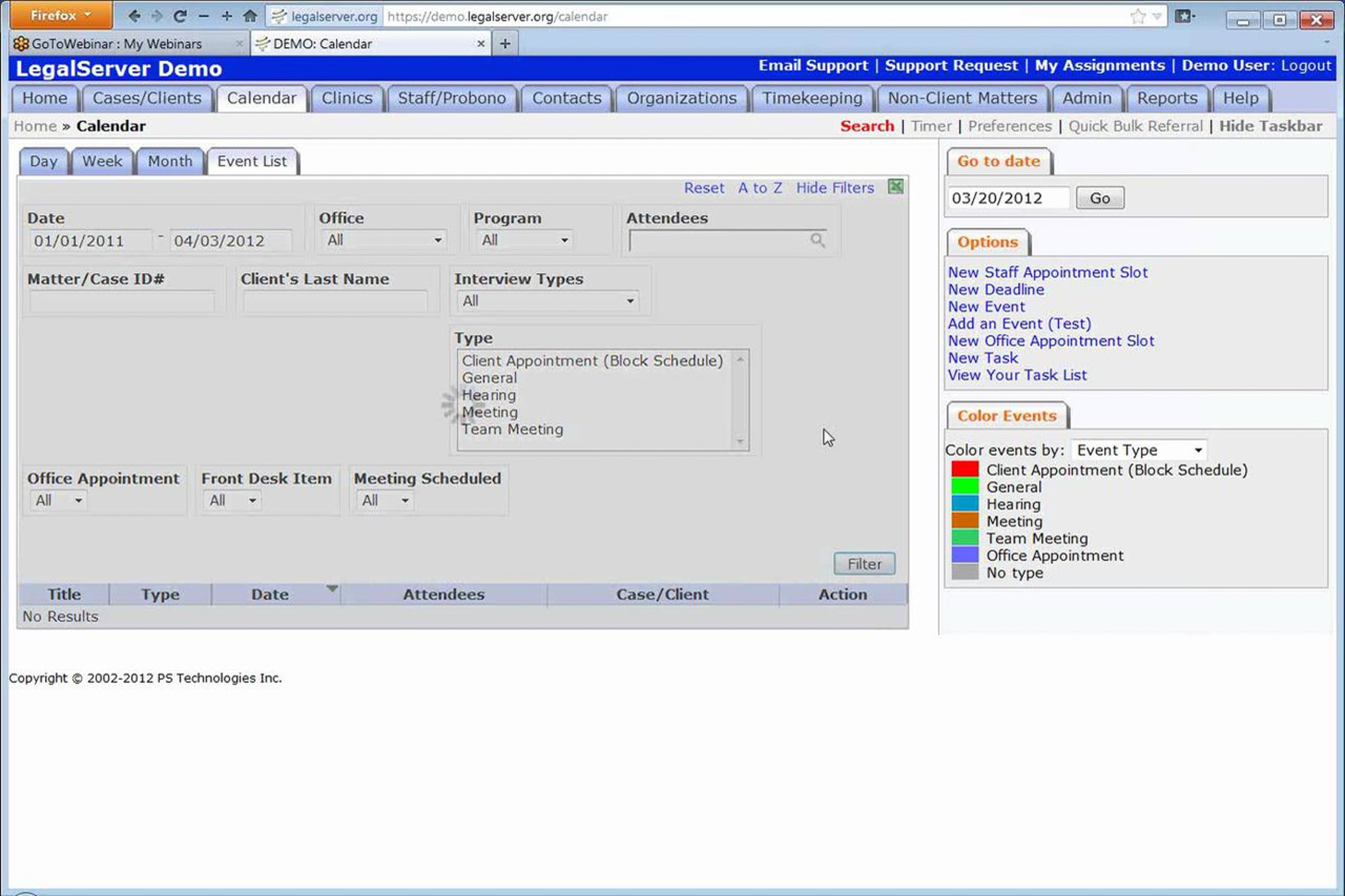This screenshot has width=1345, height=896.
Task: Click the Attendees search magnifier icon
Action: [817, 240]
